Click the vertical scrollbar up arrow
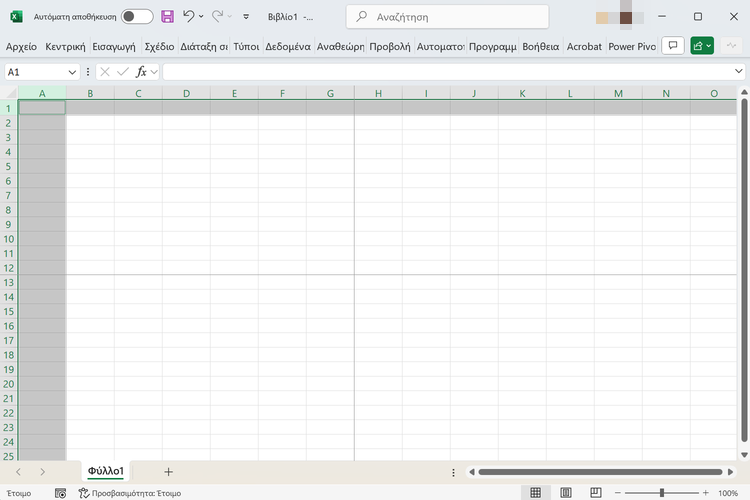 pos(744,92)
